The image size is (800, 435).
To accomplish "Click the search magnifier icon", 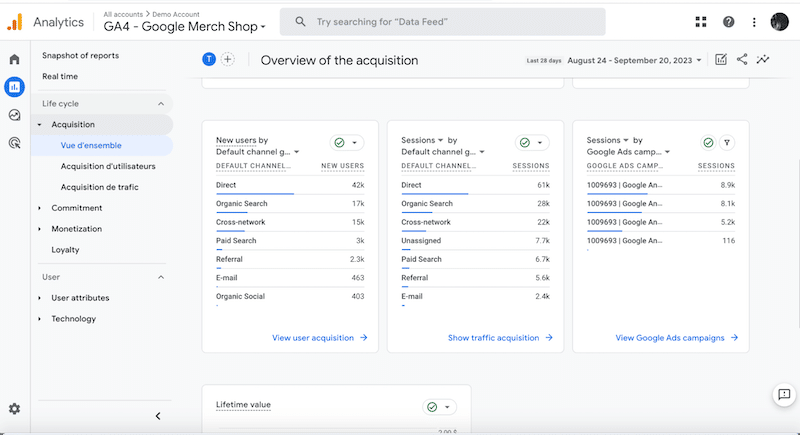I will point(301,22).
